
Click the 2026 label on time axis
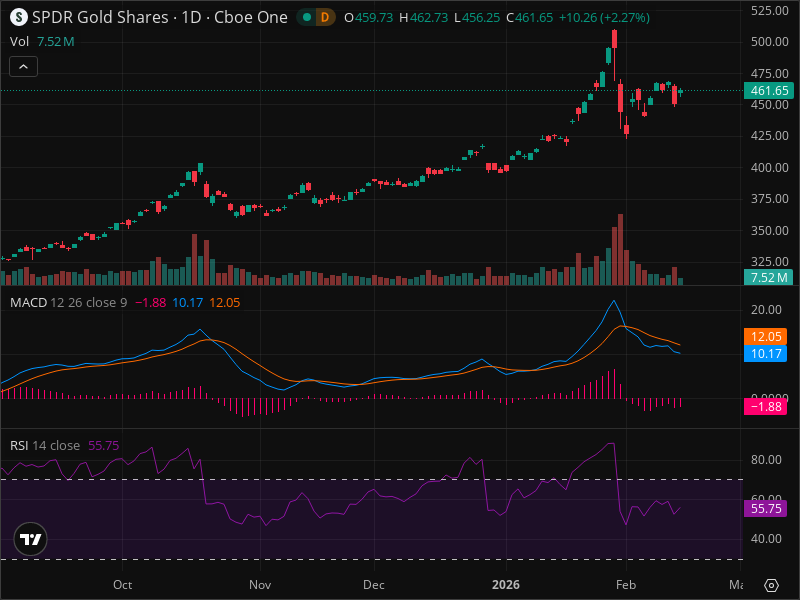tap(506, 585)
